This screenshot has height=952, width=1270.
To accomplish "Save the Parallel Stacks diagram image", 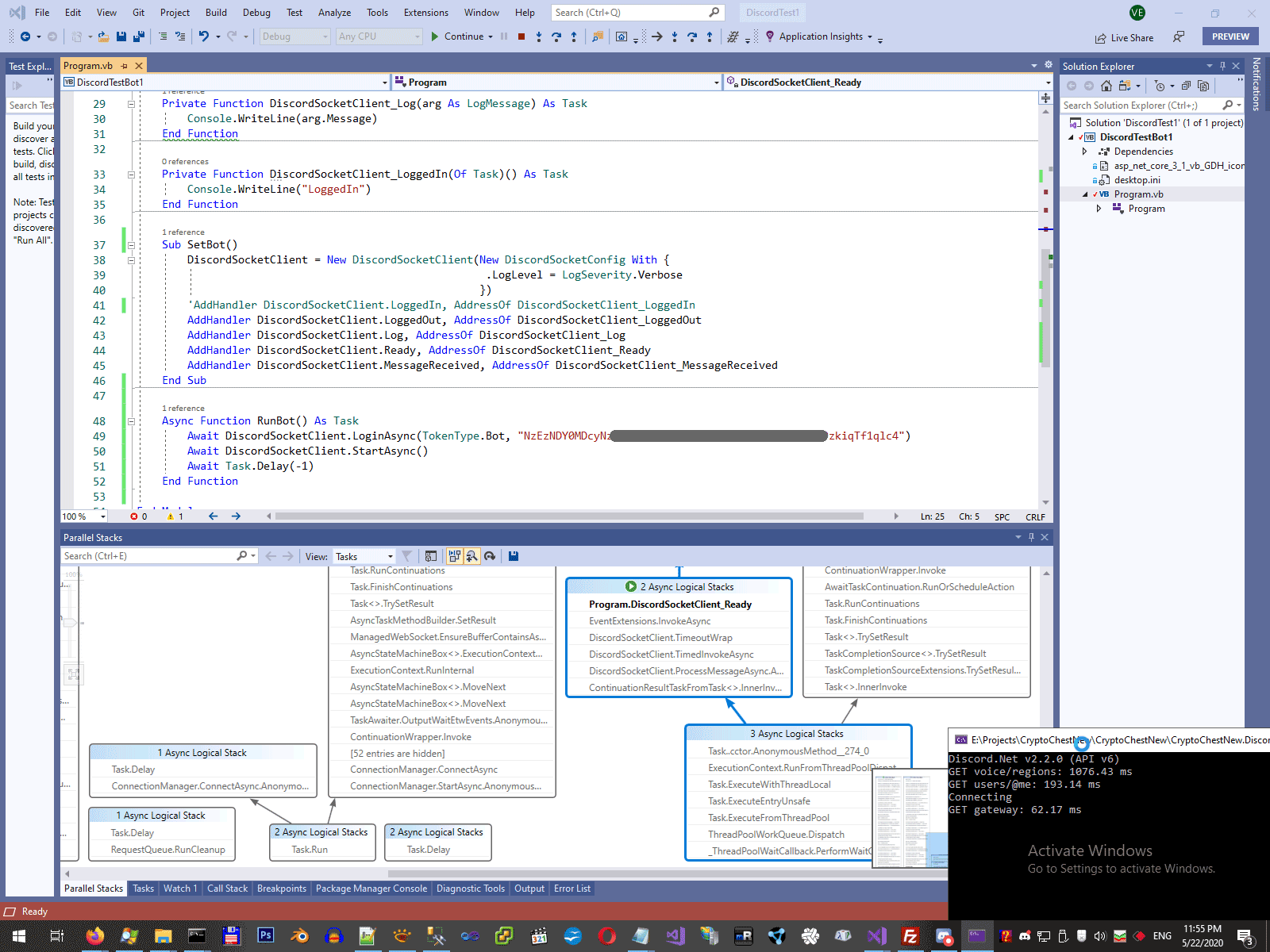I will coord(514,556).
